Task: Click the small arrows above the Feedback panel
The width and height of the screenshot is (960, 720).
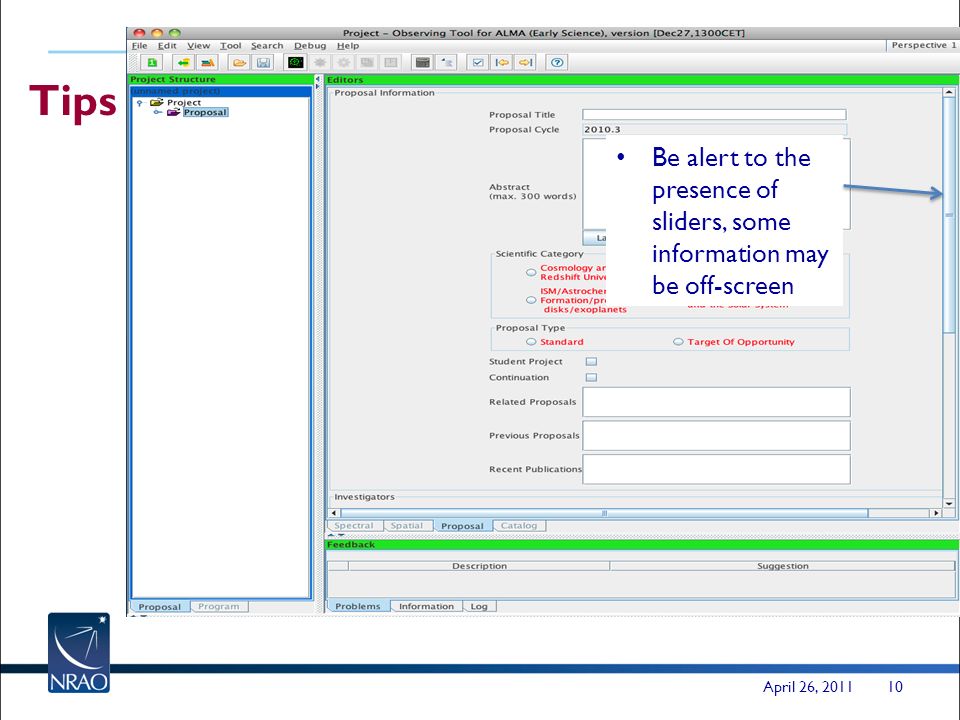Action: [x=336, y=535]
